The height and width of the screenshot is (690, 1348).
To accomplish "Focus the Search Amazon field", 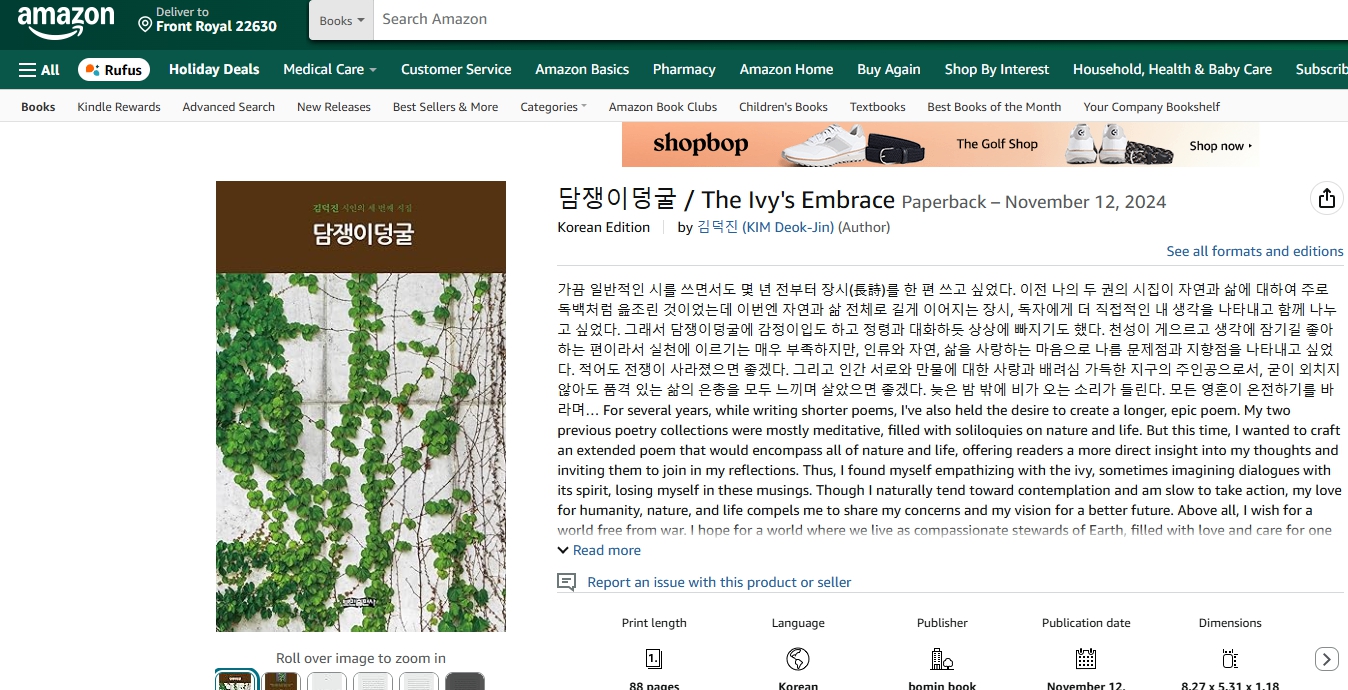I will (x=860, y=19).
